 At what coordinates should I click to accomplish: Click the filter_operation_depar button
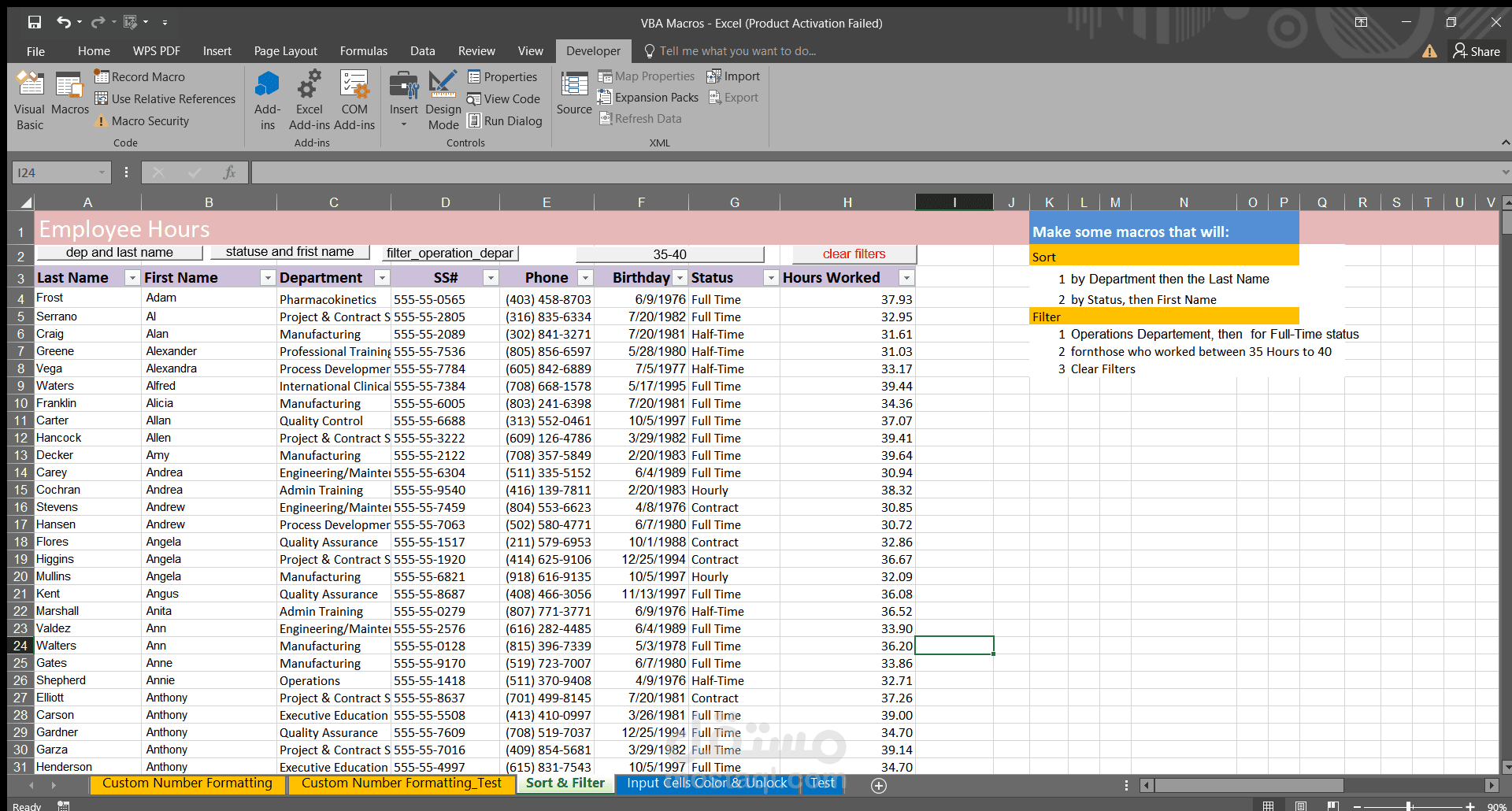coord(450,254)
